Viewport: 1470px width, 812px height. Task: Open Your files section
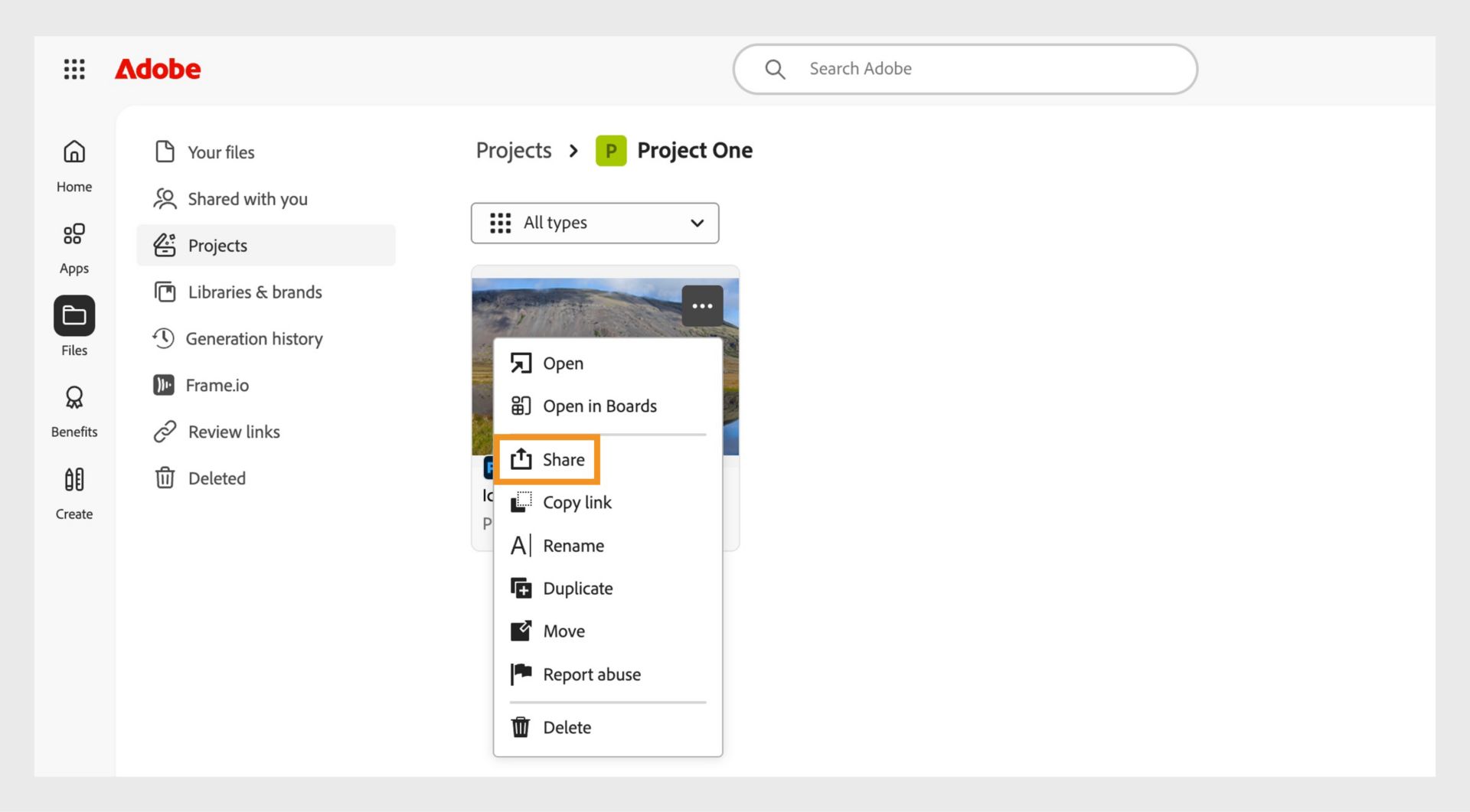coord(266,152)
